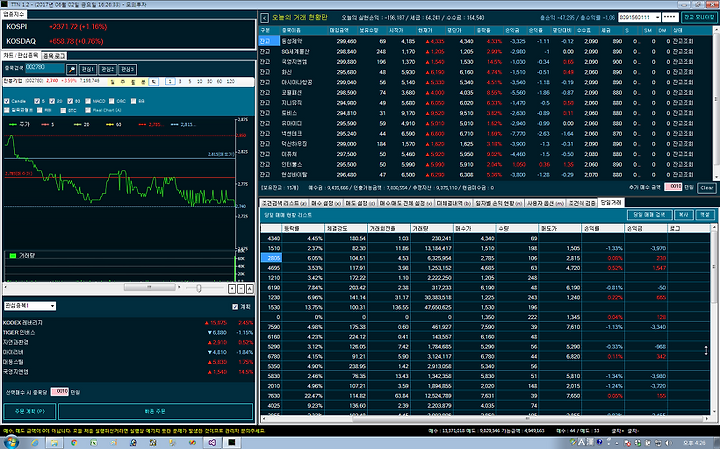Select the 120 interval button on chart toolbar

[x=231, y=81]
